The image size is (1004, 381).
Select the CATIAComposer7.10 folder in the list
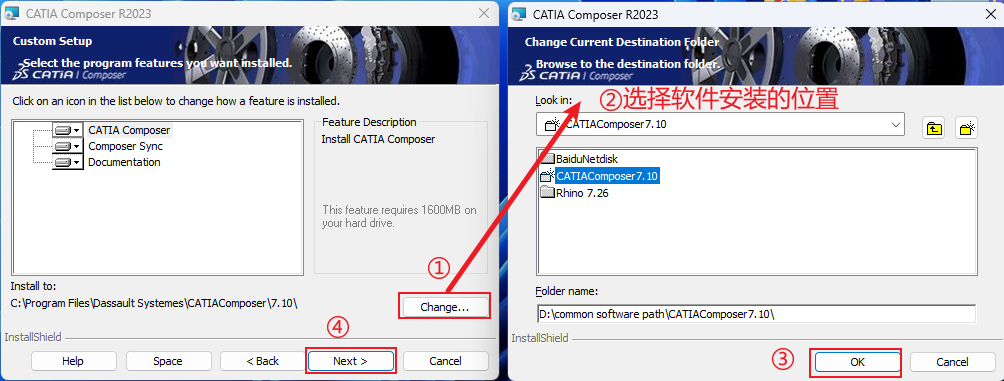(599, 175)
